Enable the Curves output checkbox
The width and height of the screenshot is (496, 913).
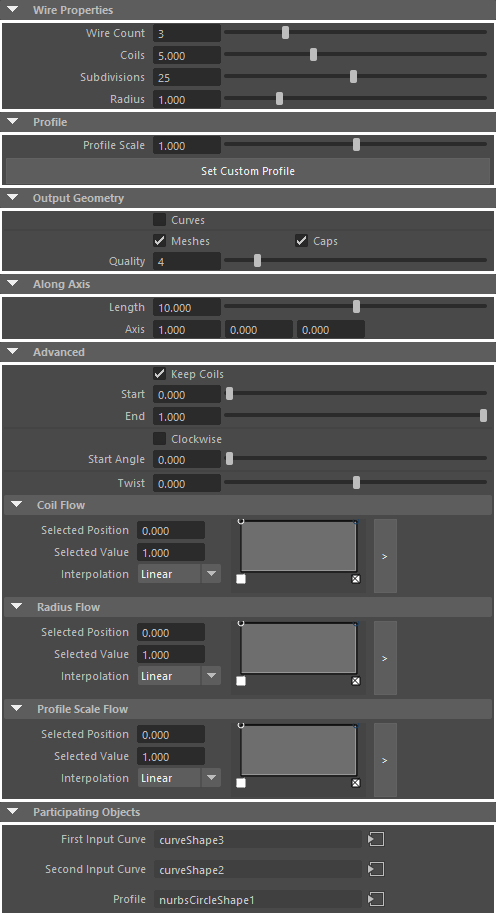tap(160, 220)
